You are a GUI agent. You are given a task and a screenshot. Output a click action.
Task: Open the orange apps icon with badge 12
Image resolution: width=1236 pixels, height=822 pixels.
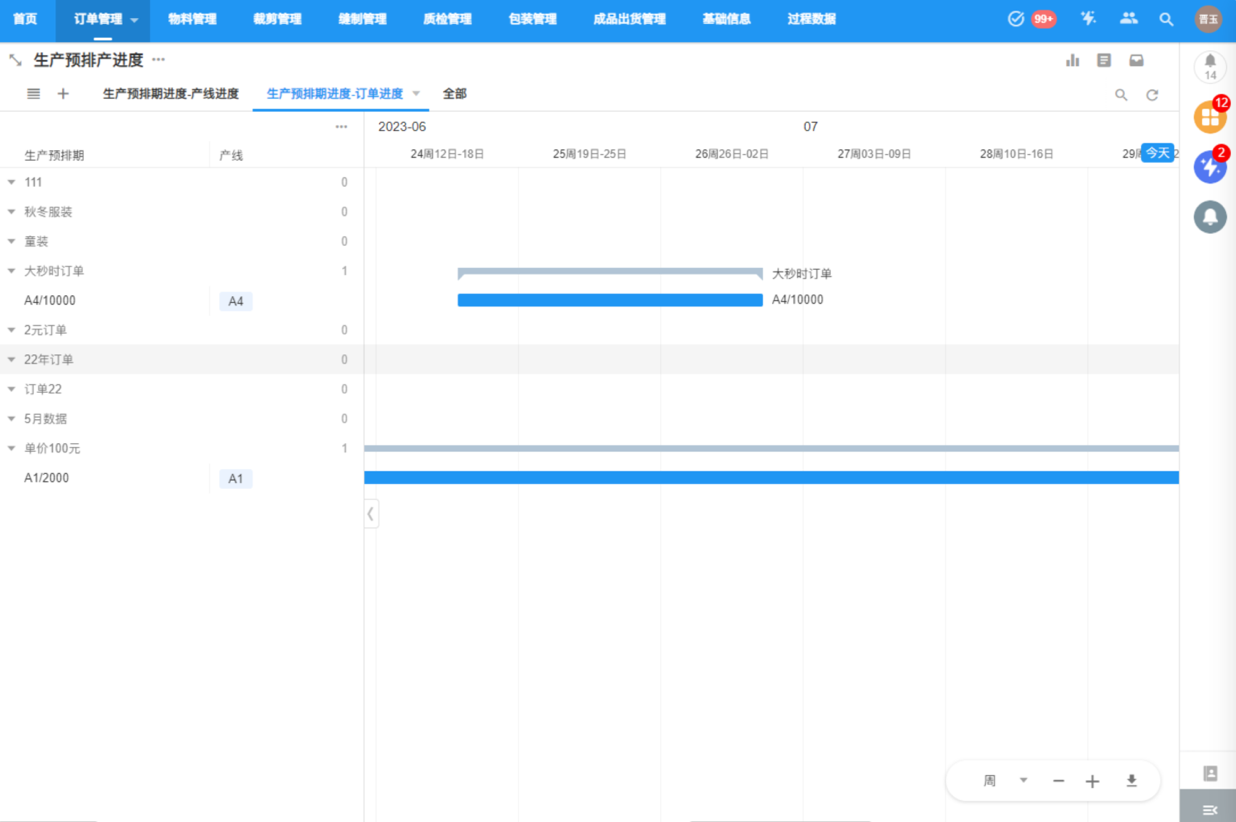coord(1210,117)
